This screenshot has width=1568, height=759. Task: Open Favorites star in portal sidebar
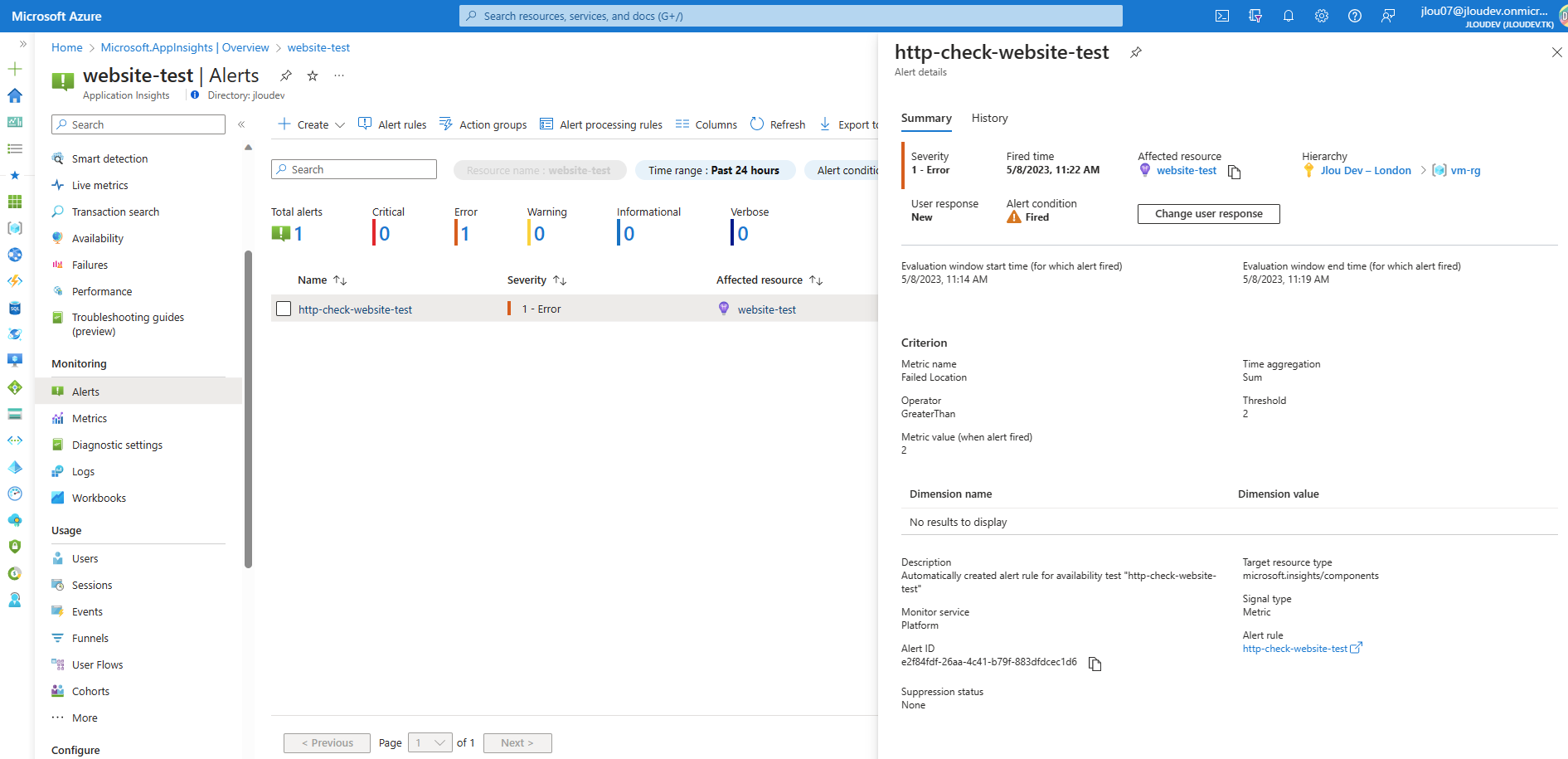coord(15,175)
